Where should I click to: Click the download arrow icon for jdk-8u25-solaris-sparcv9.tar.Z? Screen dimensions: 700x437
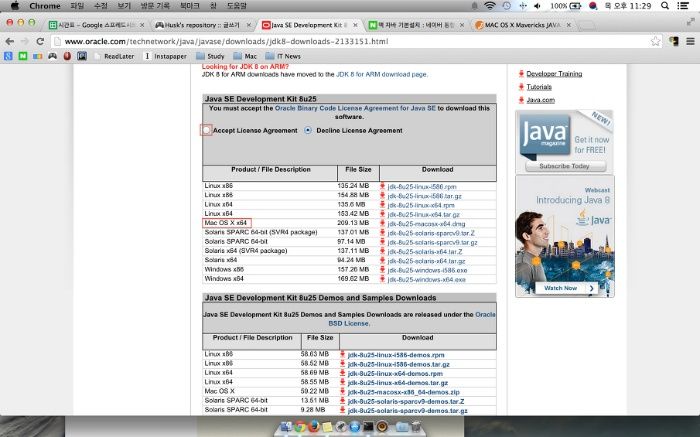(382, 233)
